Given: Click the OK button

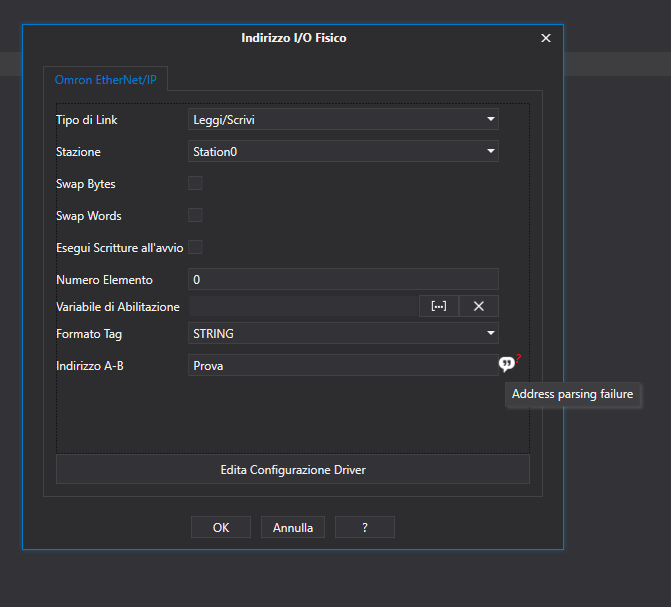Looking at the screenshot, I should click(x=221, y=527).
